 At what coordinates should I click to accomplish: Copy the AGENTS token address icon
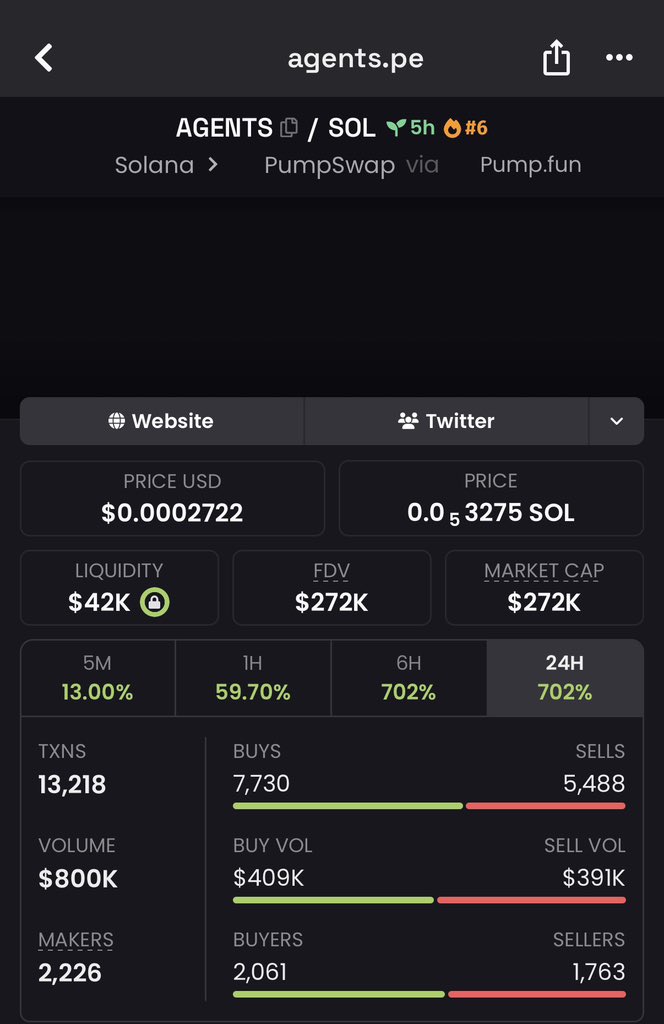pyautogui.click(x=290, y=128)
